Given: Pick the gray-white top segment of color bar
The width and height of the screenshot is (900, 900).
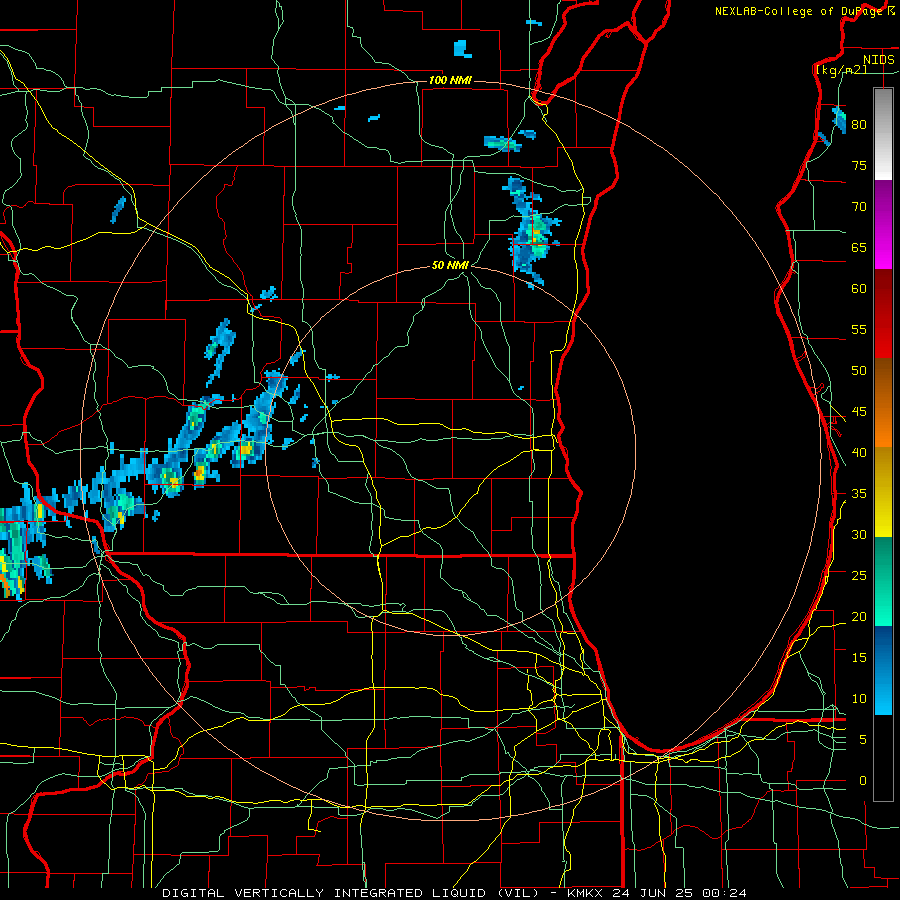Looking at the screenshot, I should 883,134.
